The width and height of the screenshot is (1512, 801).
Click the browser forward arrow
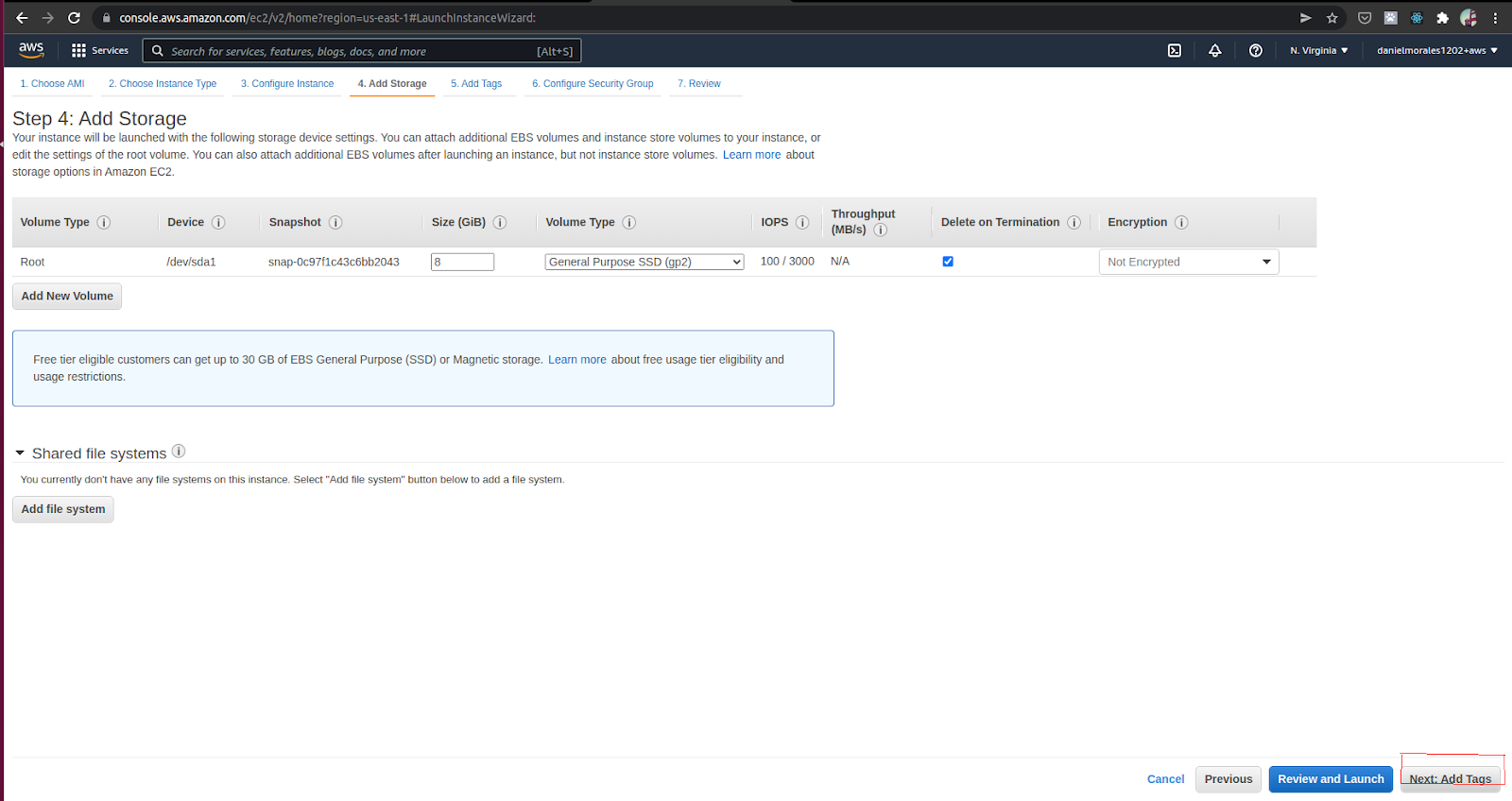coord(48,18)
